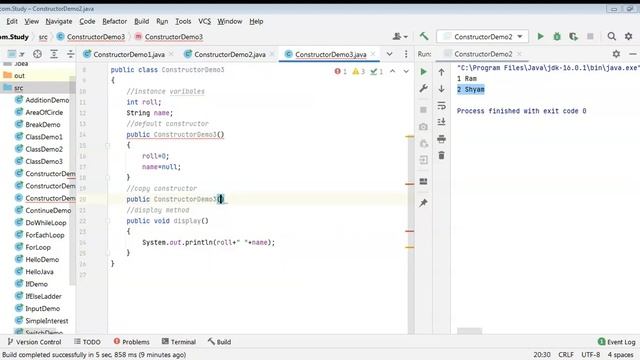This screenshot has height=360, width=640.
Task: Rerun program in Run panel
Action: (423, 72)
